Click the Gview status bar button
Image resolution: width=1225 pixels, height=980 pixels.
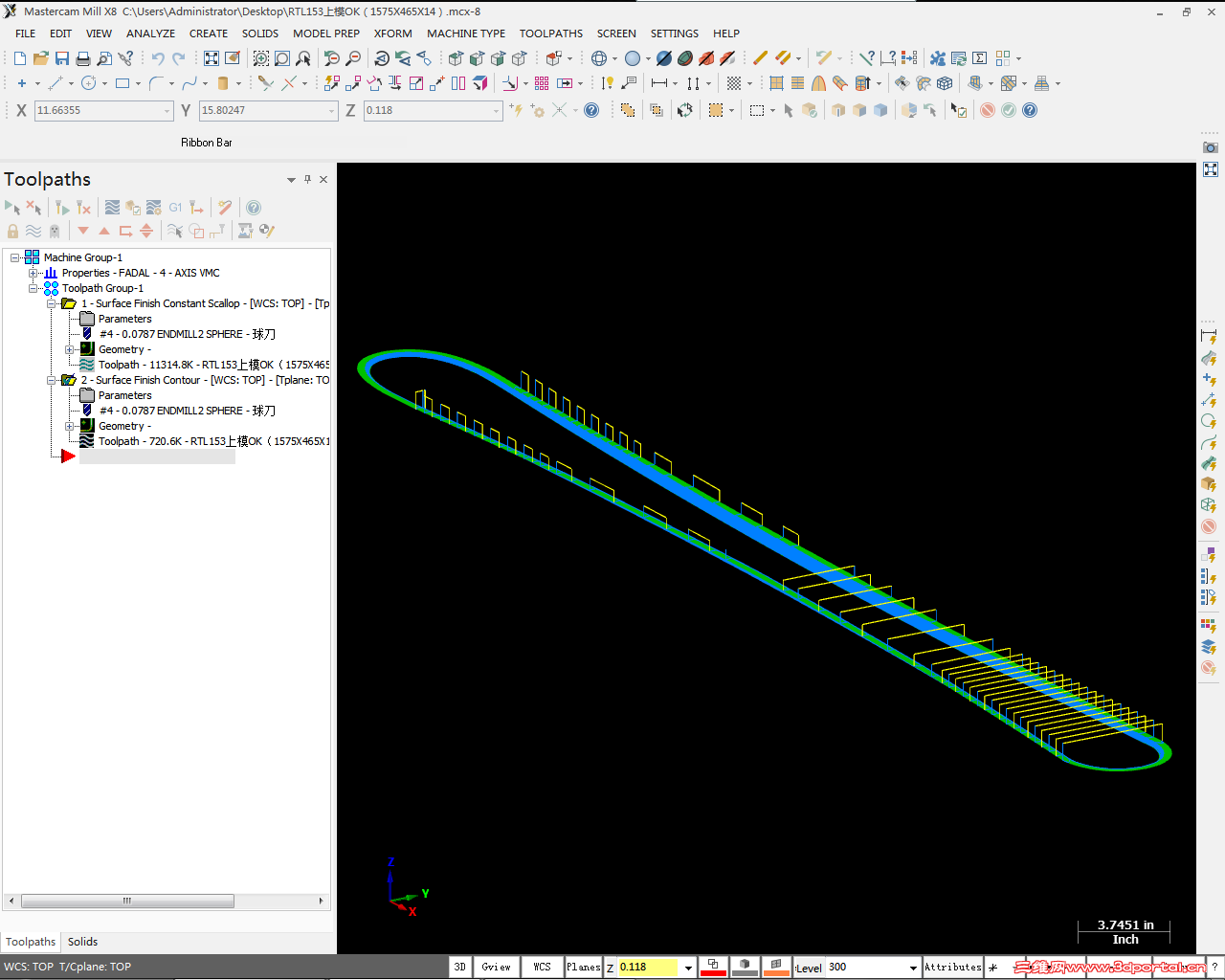point(497,967)
